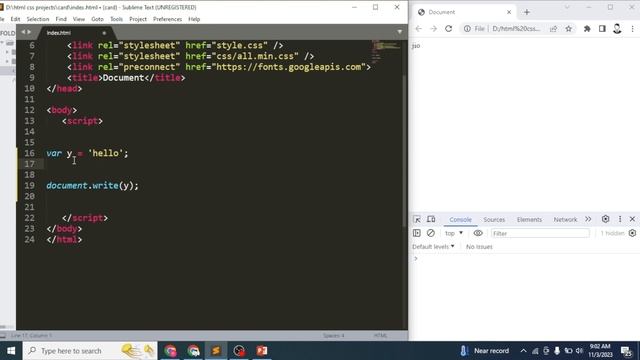
Task: Click Chrome back arrow
Action: click(x=418, y=29)
